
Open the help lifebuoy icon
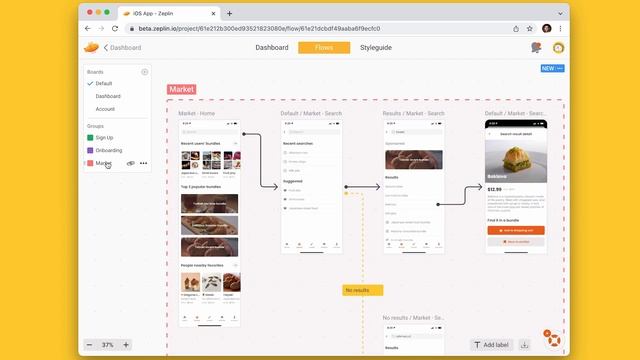pos(554,340)
